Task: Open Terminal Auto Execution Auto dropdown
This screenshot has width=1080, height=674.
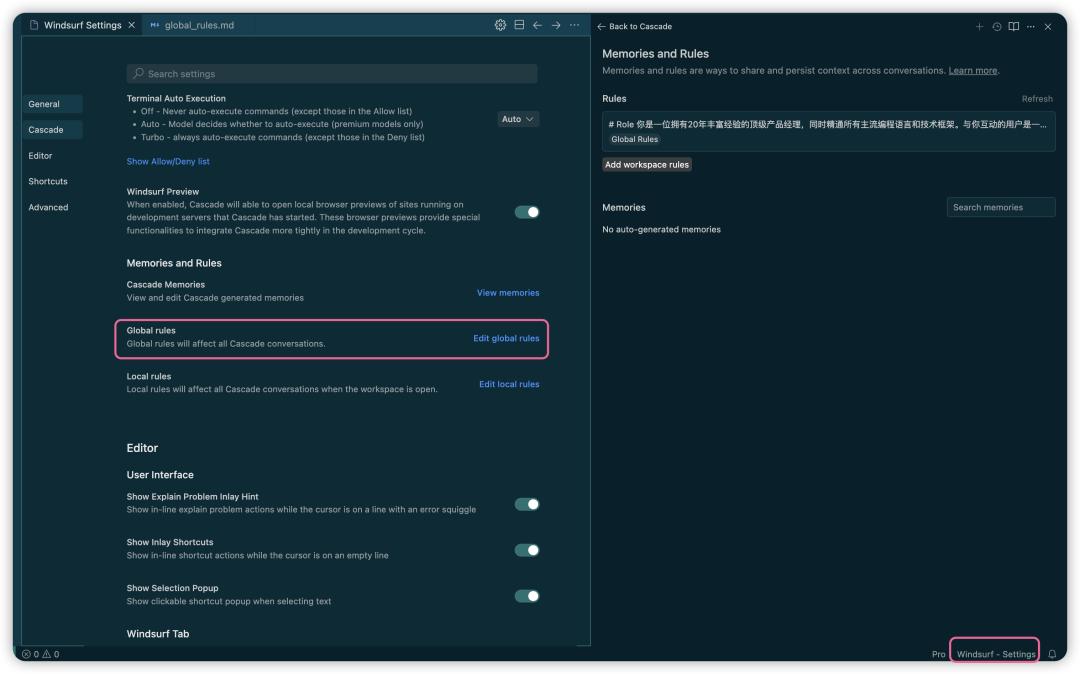Action: pyautogui.click(x=518, y=119)
